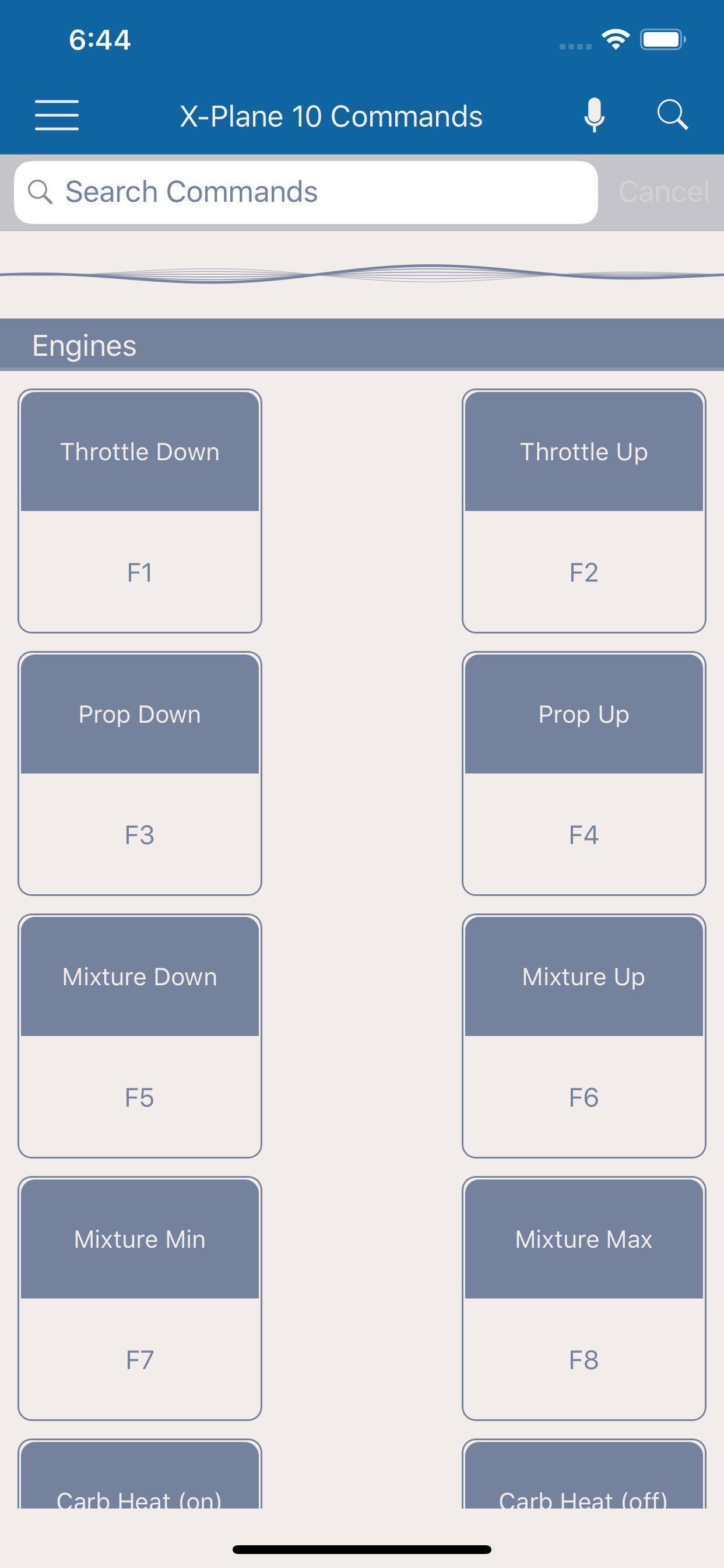Open the Mixture Down F5 card
The height and width of the screenshot is (1568, 724).
(140, 1035)
